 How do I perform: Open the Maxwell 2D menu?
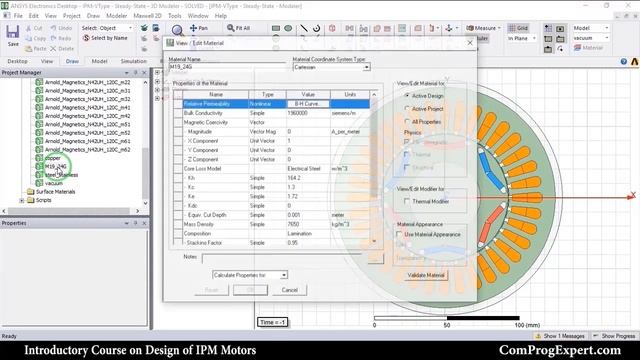coord(147,16)
